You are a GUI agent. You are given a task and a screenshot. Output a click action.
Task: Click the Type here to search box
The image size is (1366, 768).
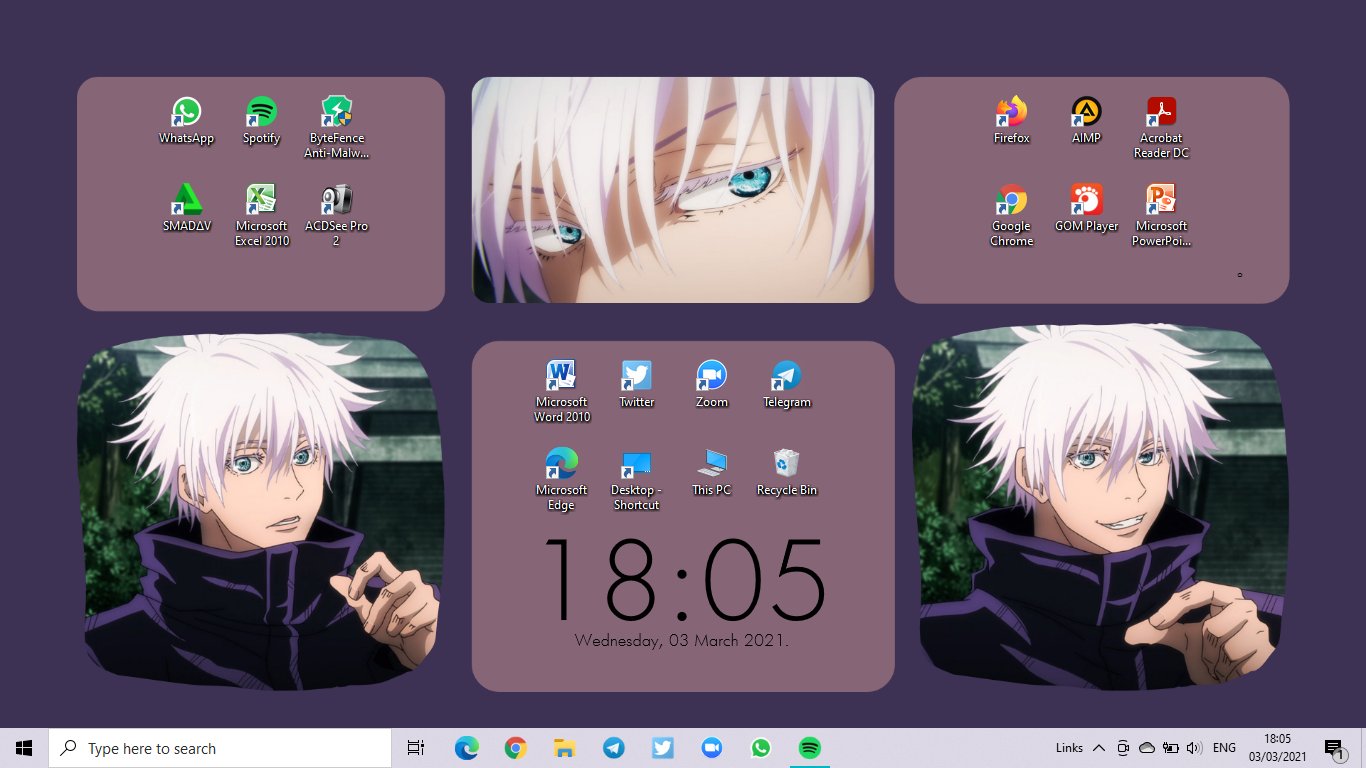click(x=220, y=748)
